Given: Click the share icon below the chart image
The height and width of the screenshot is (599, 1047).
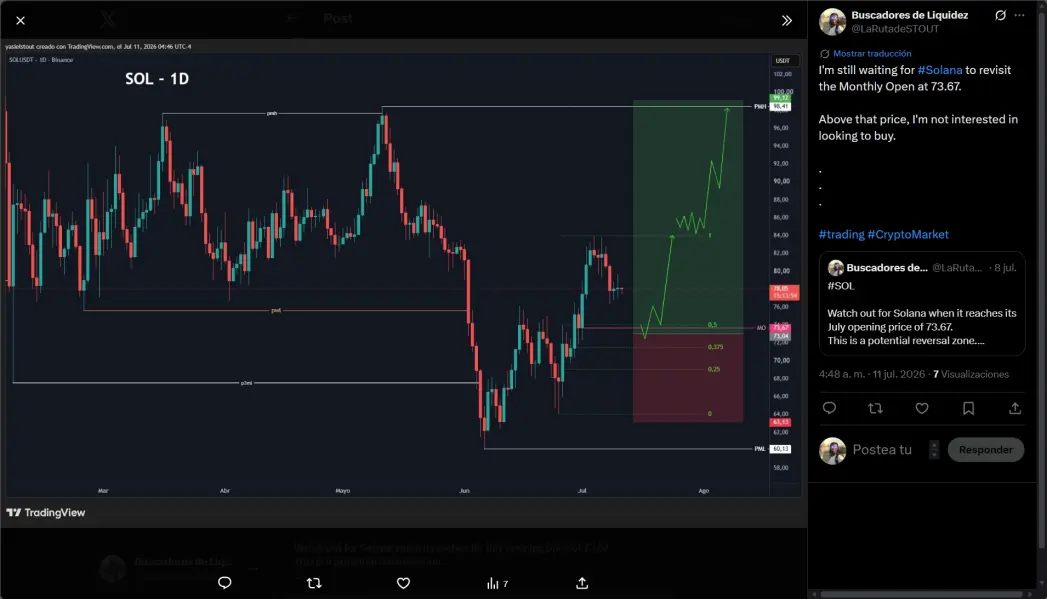Looking at the screenshot, I should pyautogui.click(x=582, y=583).
